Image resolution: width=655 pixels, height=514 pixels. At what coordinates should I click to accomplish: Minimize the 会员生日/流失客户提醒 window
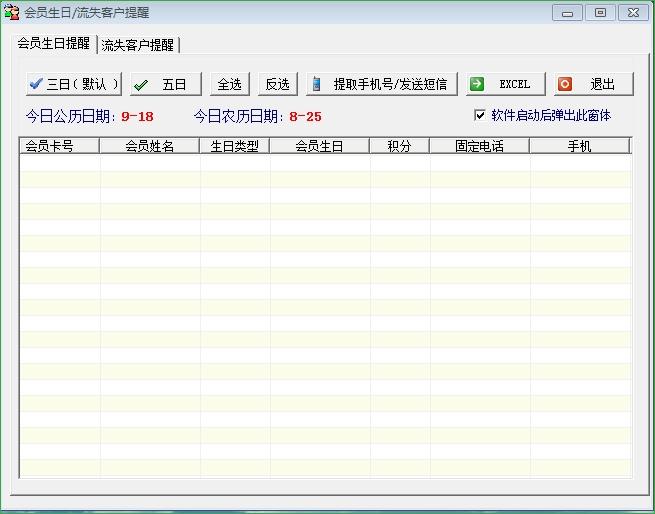click(x=567, y=13)
